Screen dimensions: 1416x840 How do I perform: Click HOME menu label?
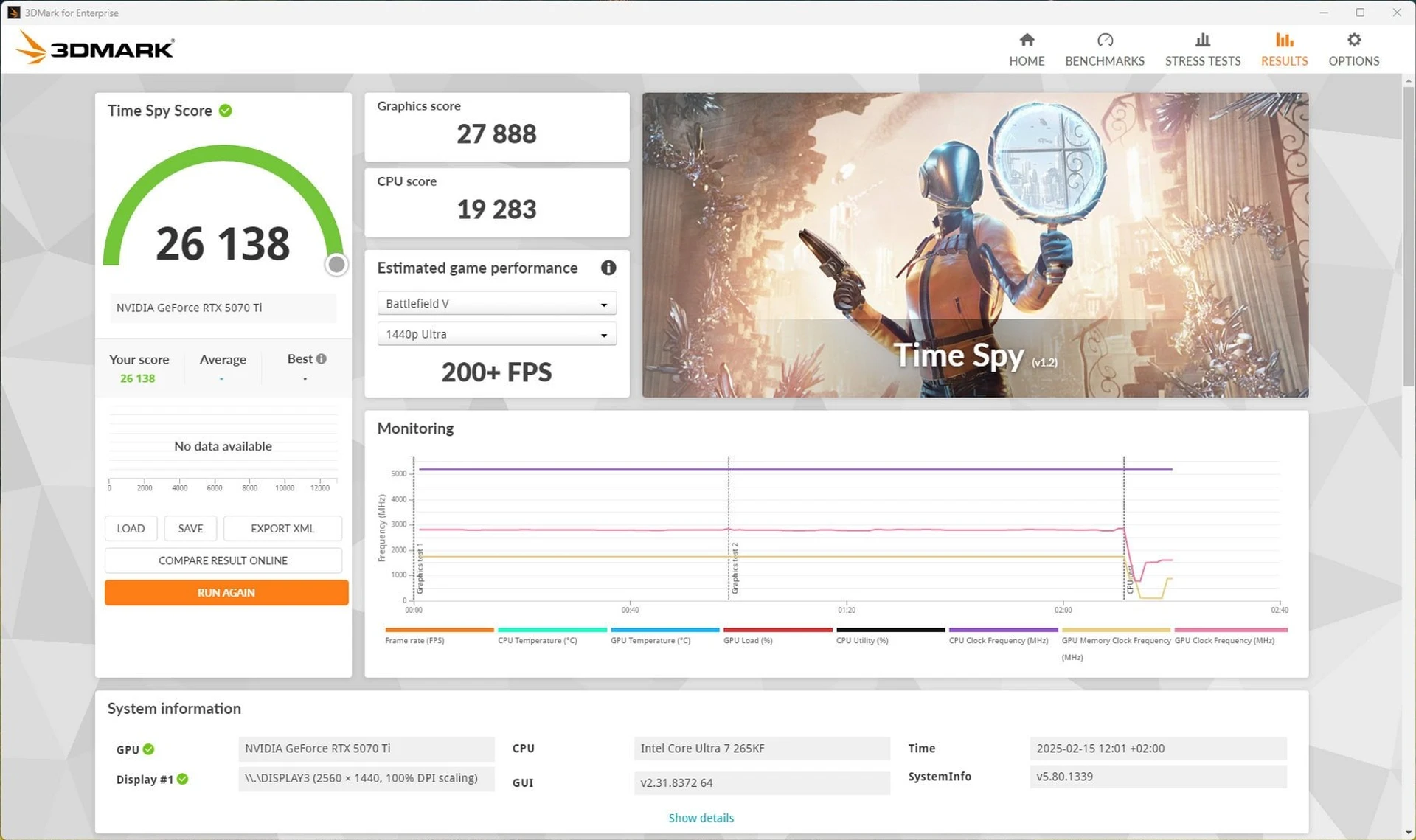[1027, 61]
